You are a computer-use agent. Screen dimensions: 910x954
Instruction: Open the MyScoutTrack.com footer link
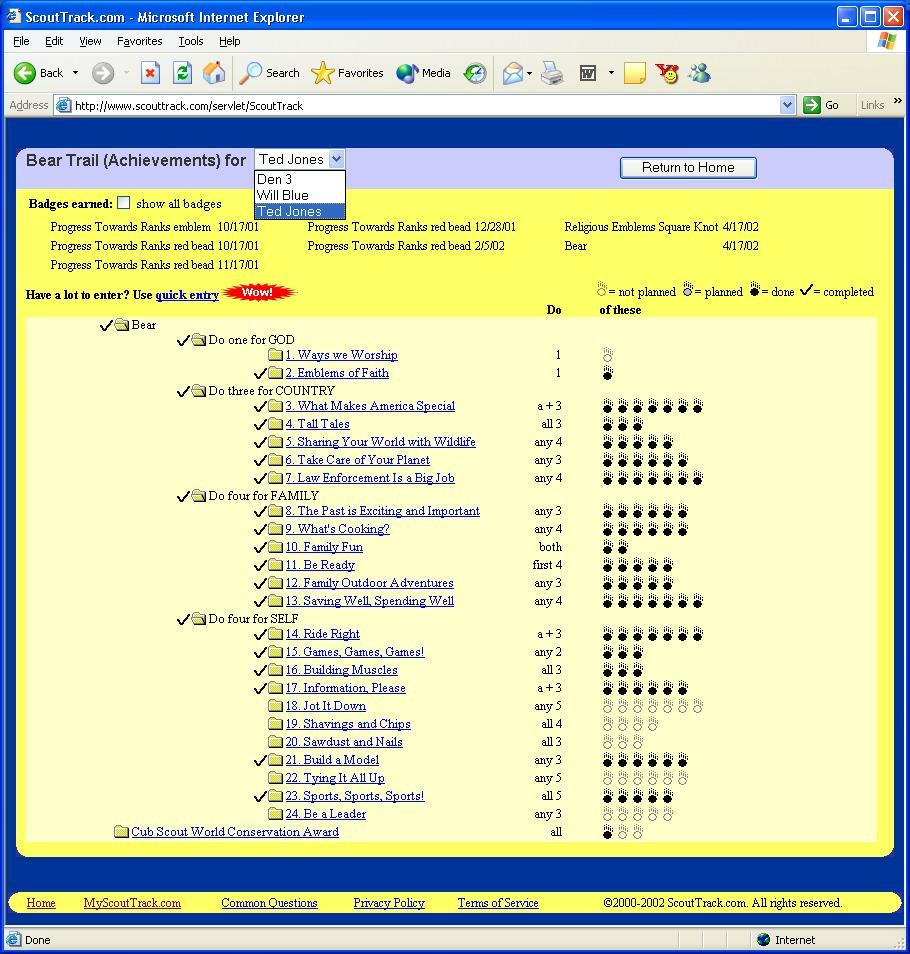(x=132, y=903)
